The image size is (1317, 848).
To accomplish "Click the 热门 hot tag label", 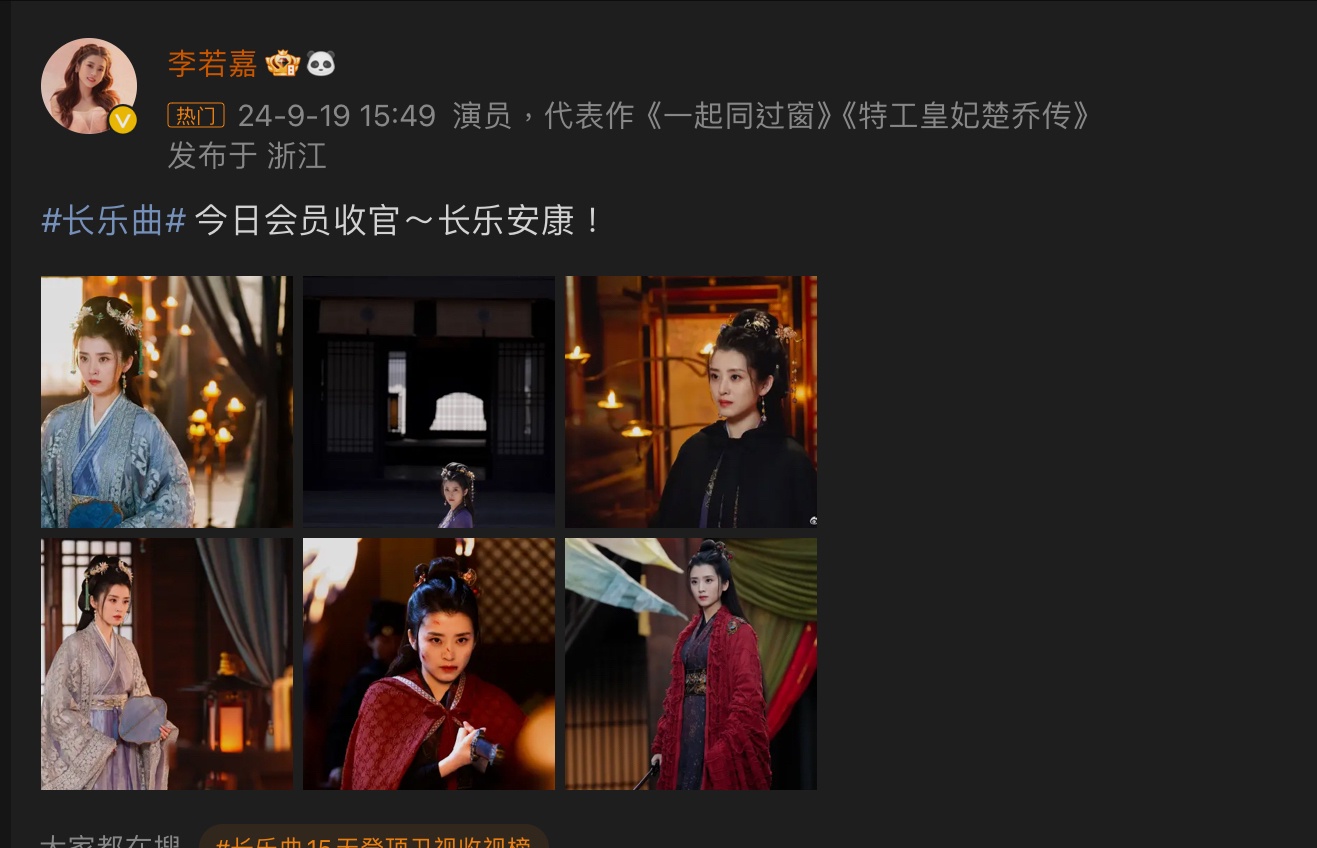I will coord(196,115).
